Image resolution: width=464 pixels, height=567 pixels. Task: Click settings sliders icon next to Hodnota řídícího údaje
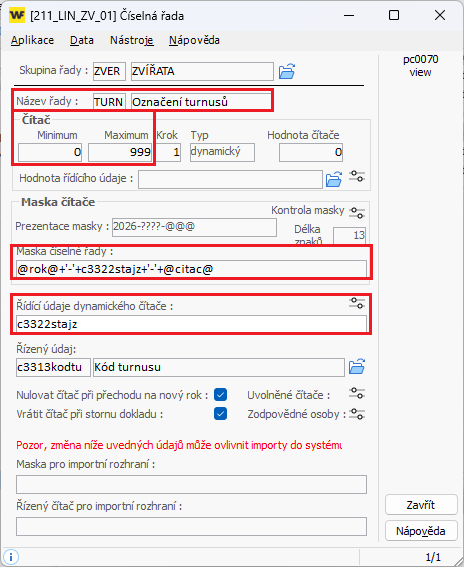click(357, 176)
